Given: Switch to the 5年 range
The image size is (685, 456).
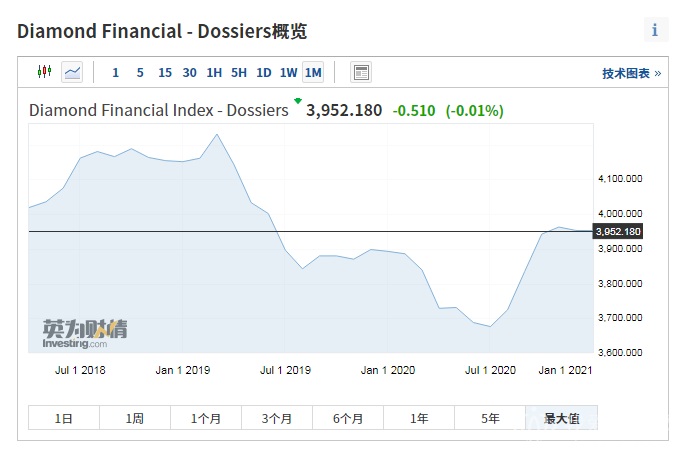Looking at the screenshot, I should point(490,418).
